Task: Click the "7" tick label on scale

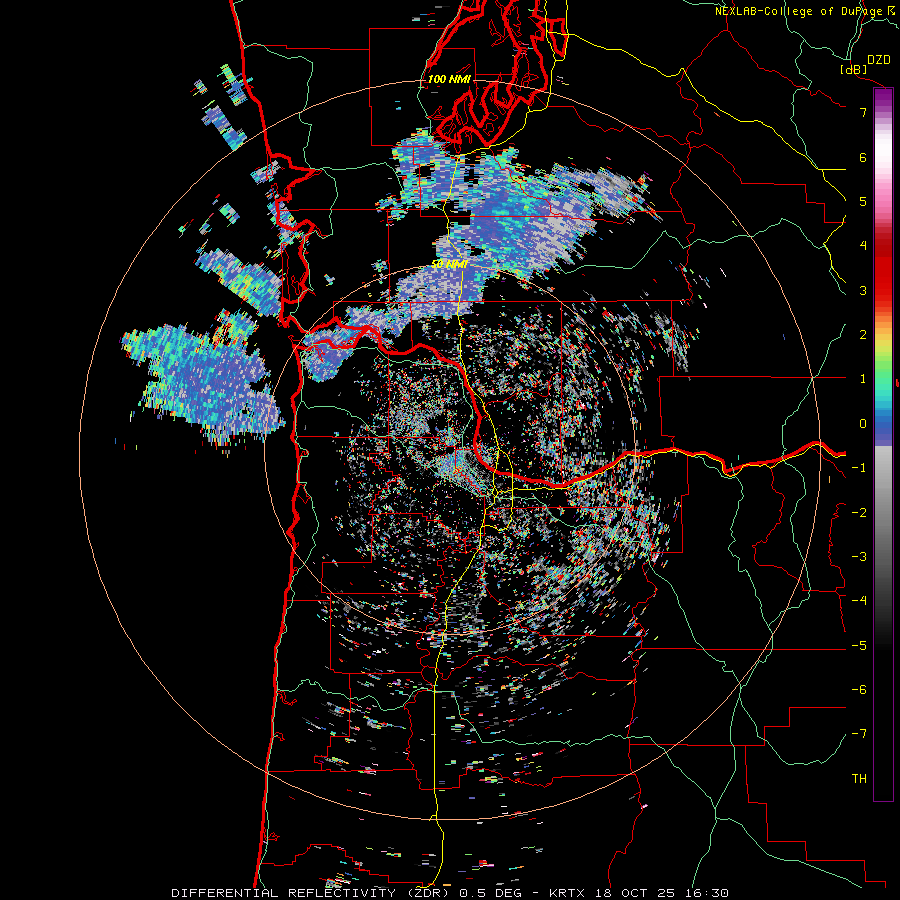Action: pos(863,112)
